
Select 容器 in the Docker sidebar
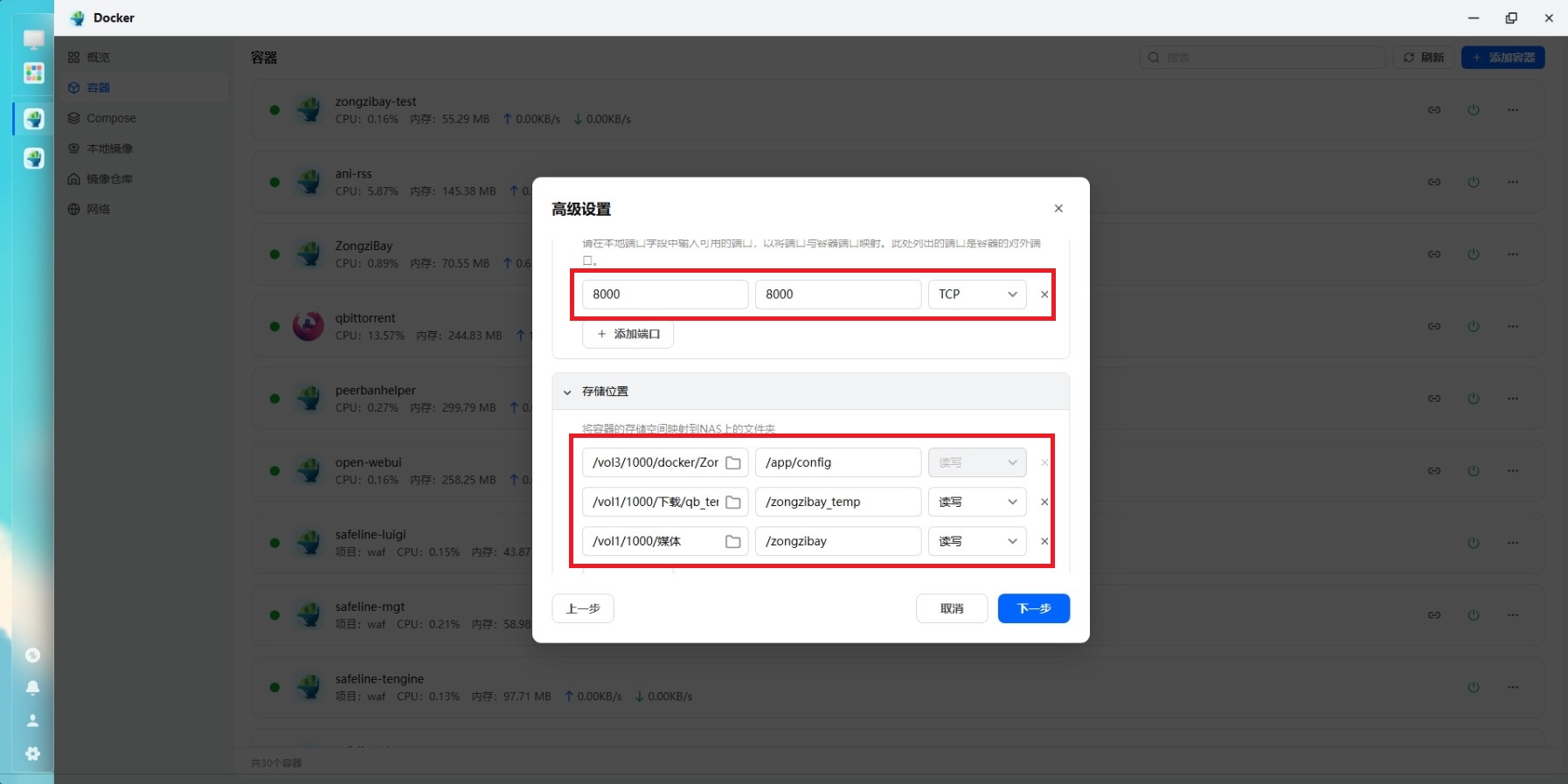pos(145,87)
